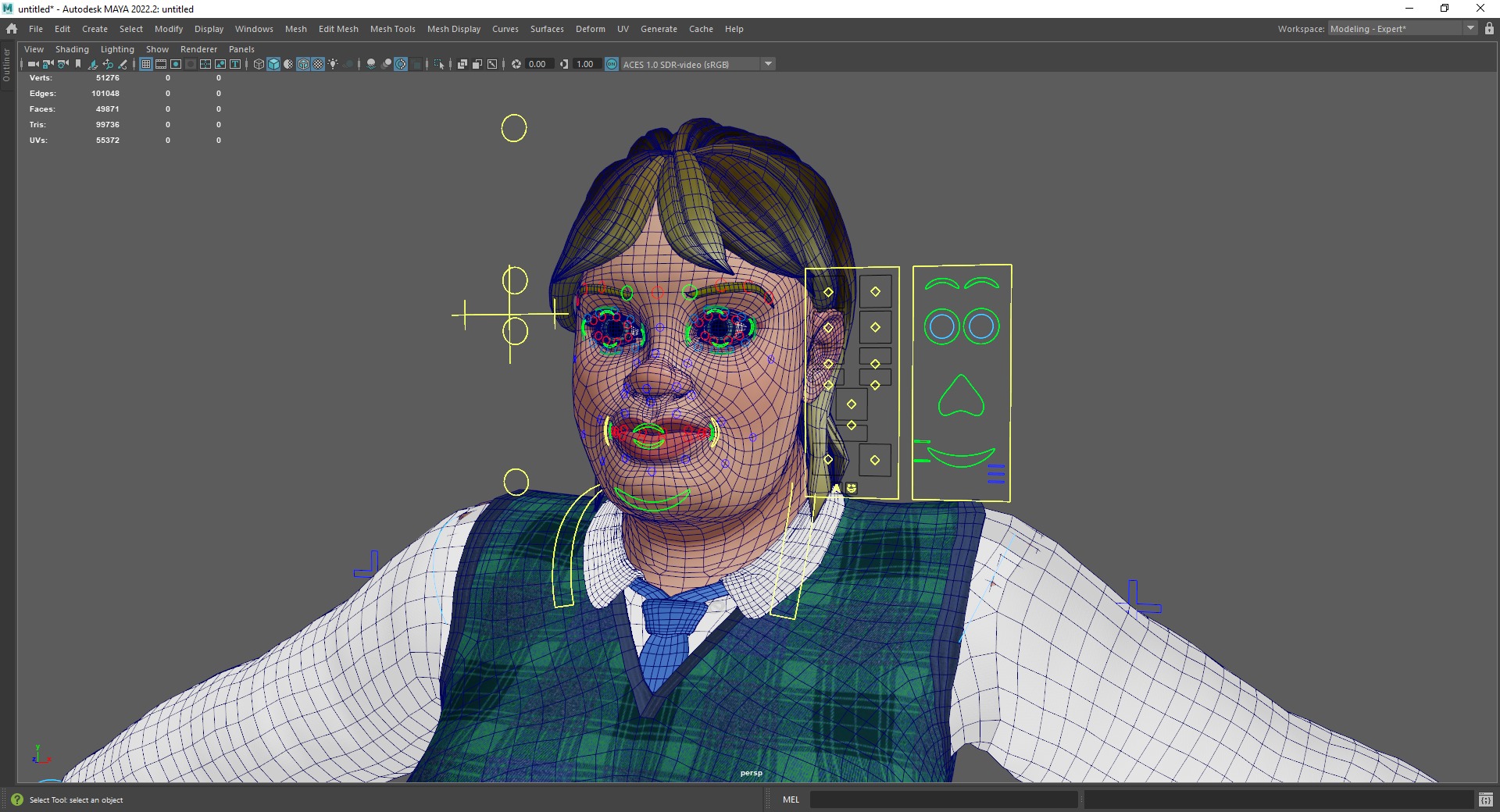Toggle the Lock Camera icon
The image size is (1500, 812).
[x=48, y=64]
